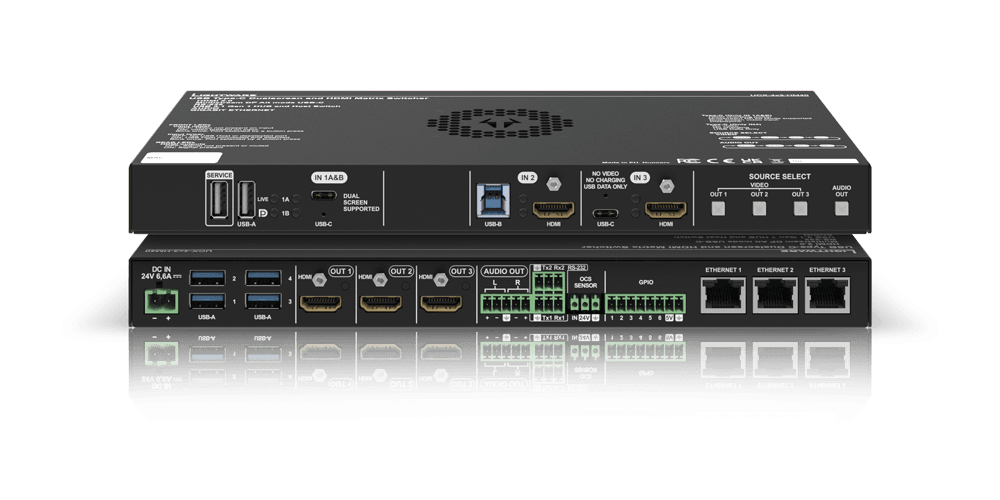This screenshot has height=500, width=1000.
Task: Click the GPIO green terminal block
Action: [x=646, y=304]
